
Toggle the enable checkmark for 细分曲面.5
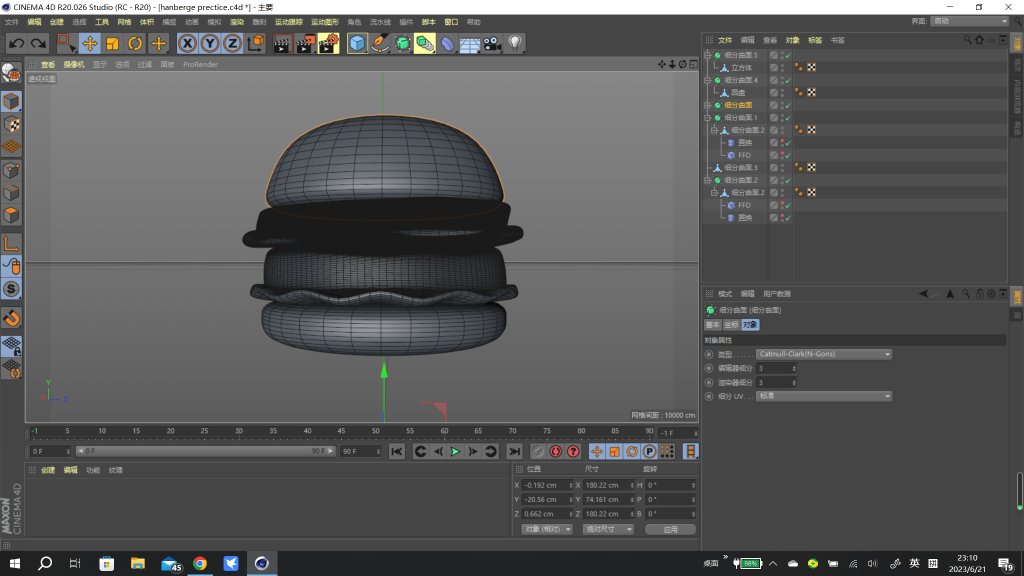(788, 56)
